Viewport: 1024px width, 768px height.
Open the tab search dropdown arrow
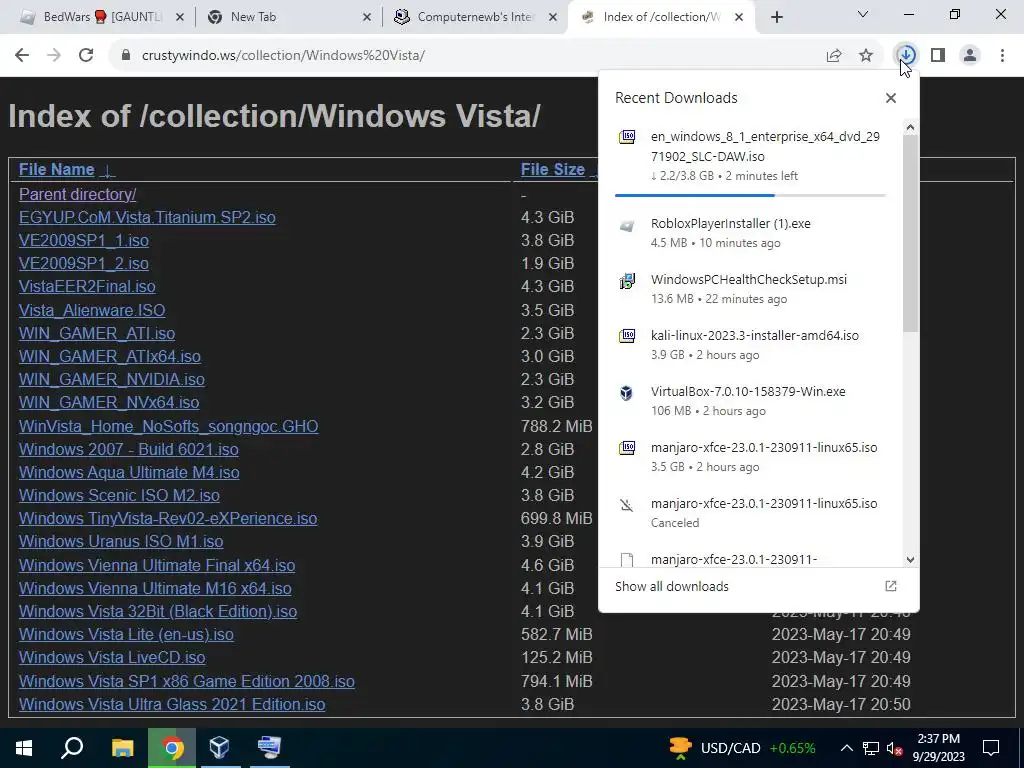tap(863, 14)
